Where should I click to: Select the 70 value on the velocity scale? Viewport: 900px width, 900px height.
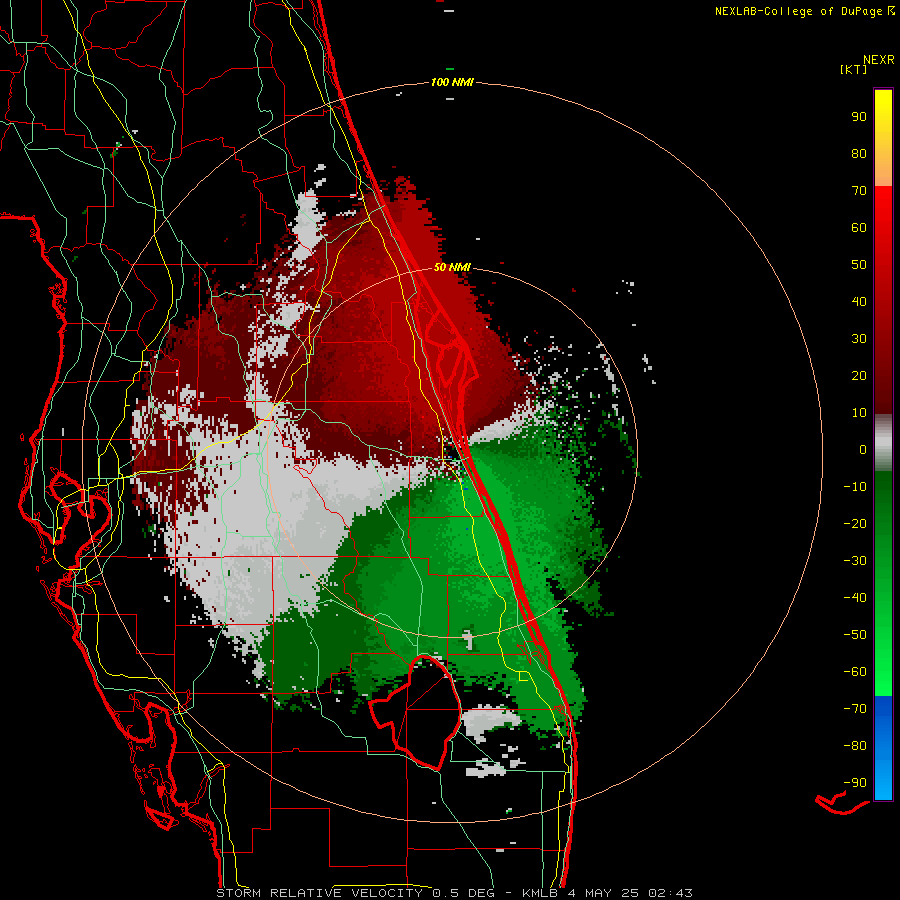(x=859, y=191)
